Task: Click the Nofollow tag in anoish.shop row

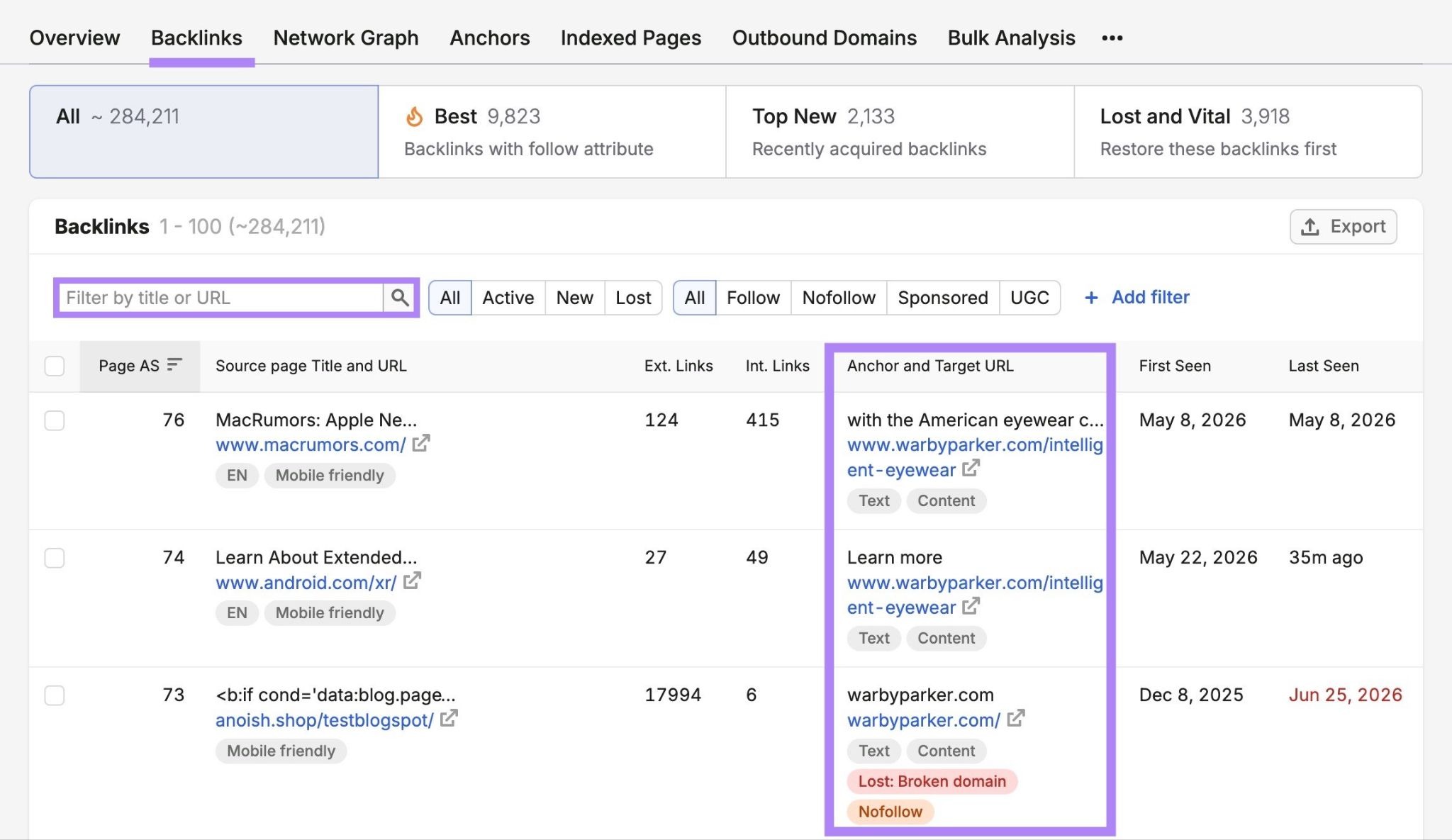Action: (x=890, y=812)
